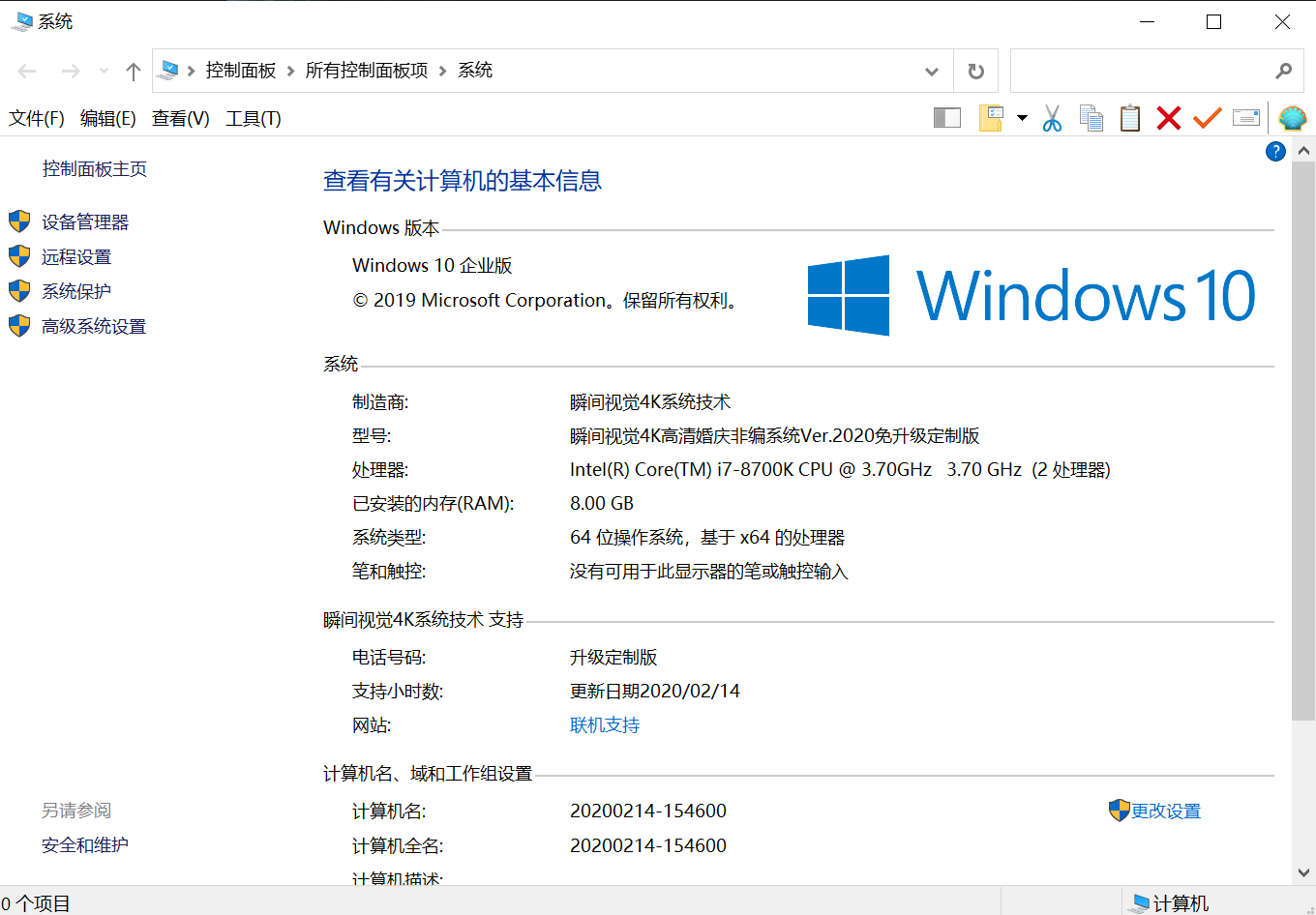Viewport: 1316px width, 915px height.
Task: Click the Back navigation arrow
Action: pos(27,71)
